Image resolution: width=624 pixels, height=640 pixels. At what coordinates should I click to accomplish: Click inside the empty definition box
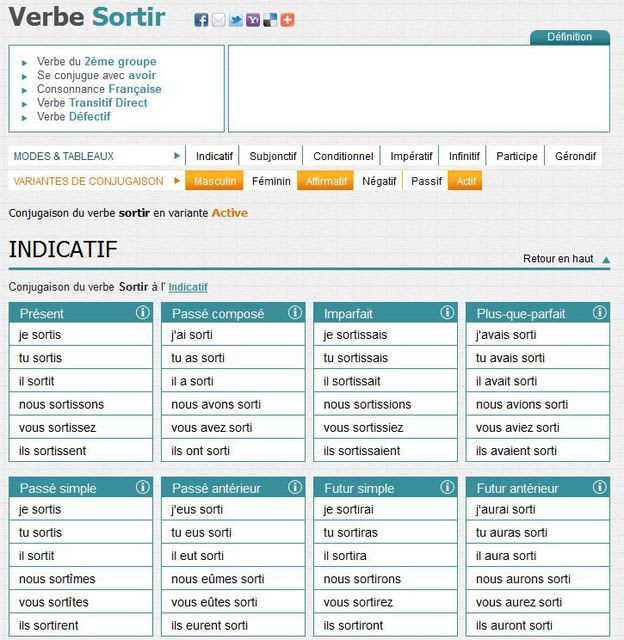[x=418, y=89]
